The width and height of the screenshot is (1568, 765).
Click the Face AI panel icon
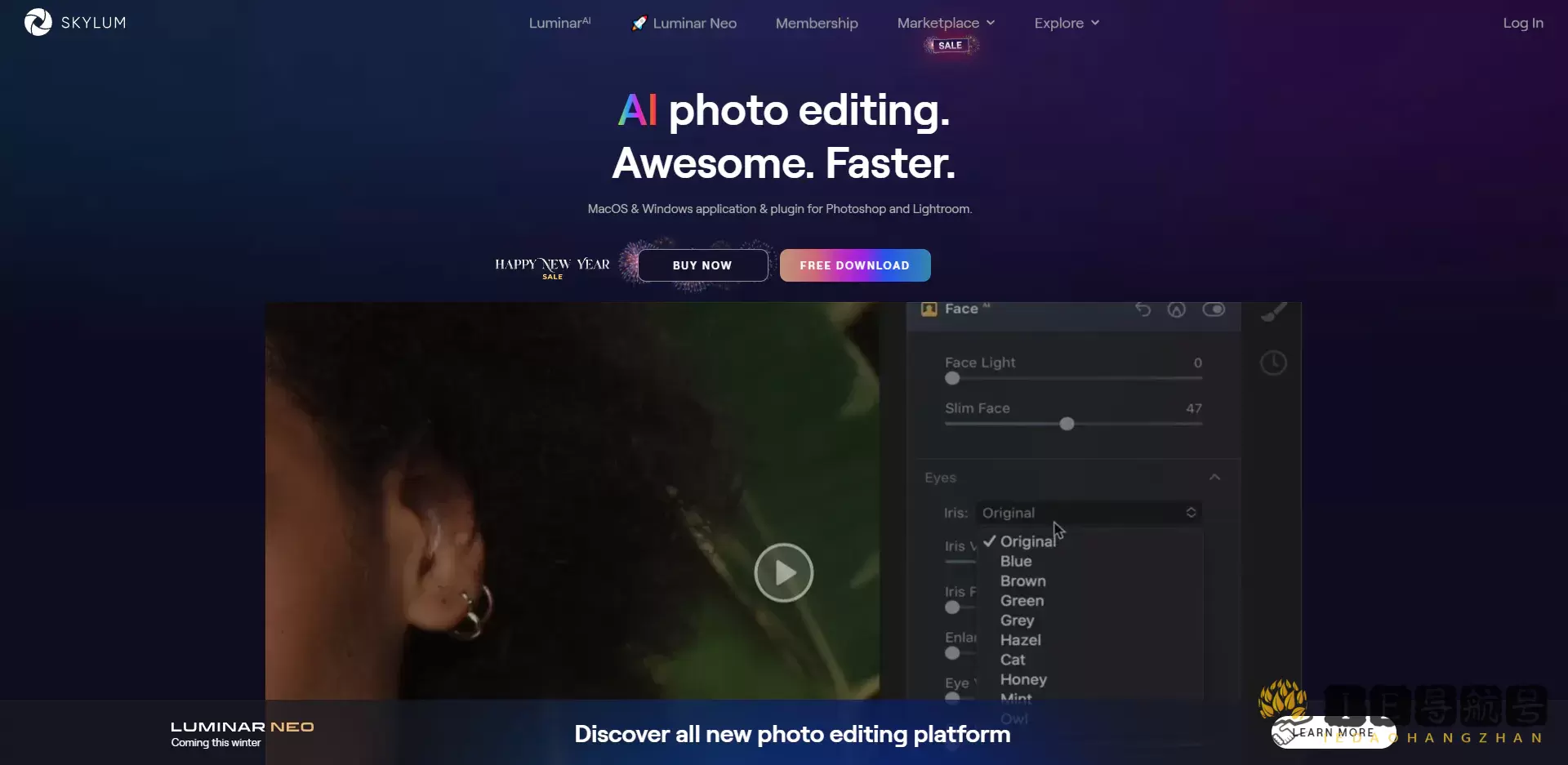point(929,309)
